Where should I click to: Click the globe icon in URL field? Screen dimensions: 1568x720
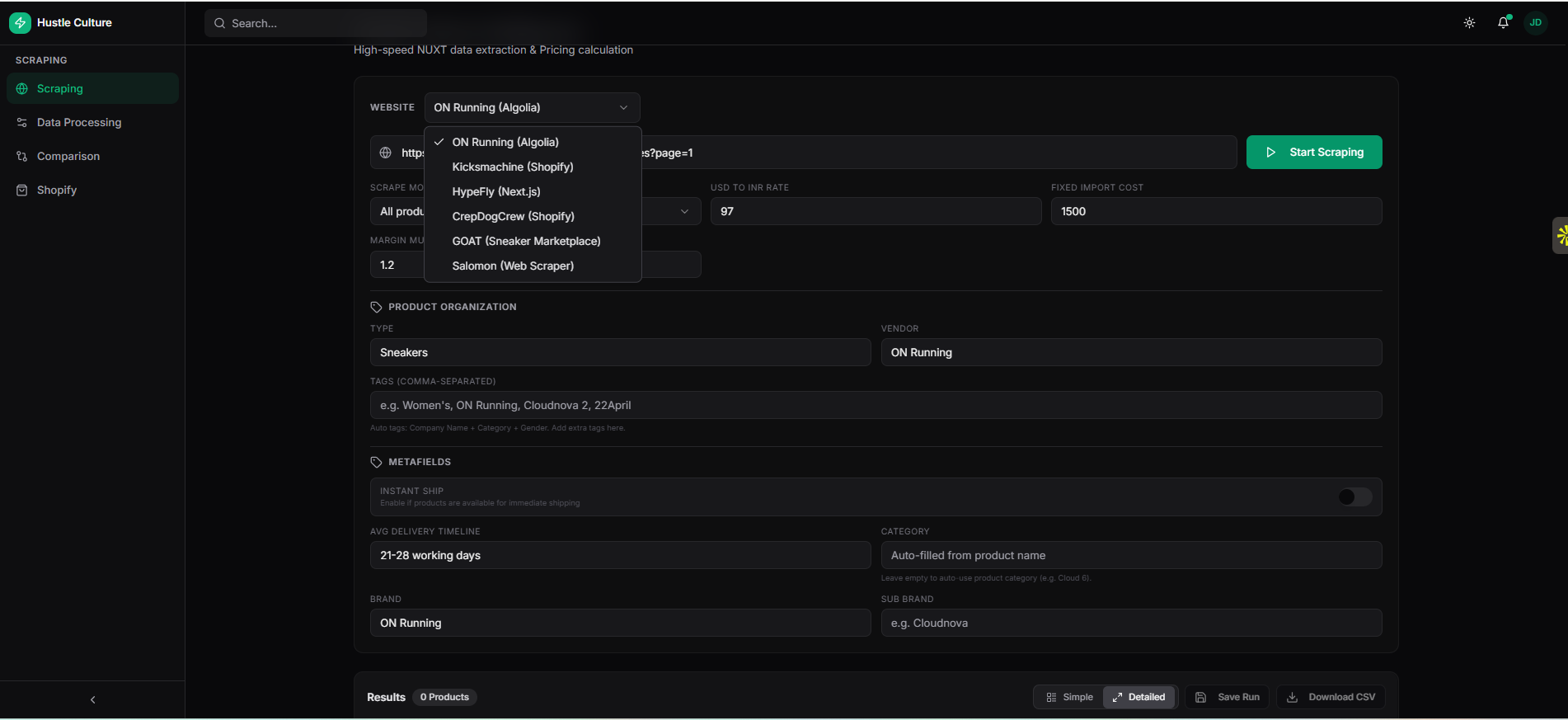coord(385,153)
